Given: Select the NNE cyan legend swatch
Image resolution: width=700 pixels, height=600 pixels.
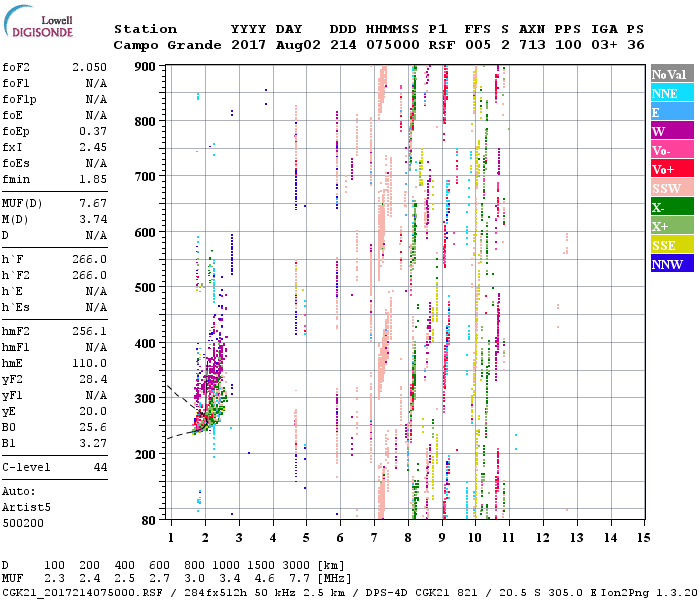Looking at the screenshot, I should (x=672, y=93).
